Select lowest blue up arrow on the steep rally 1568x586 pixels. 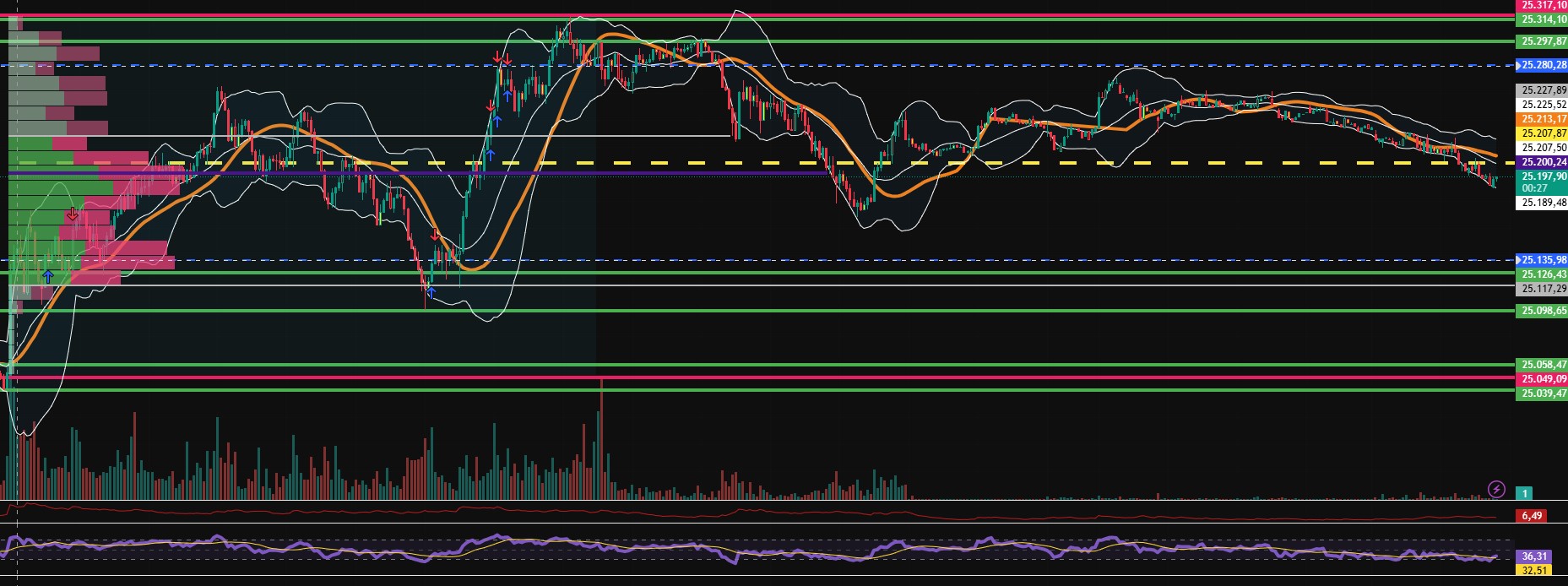pyautogui.click(x=490, y=155)
